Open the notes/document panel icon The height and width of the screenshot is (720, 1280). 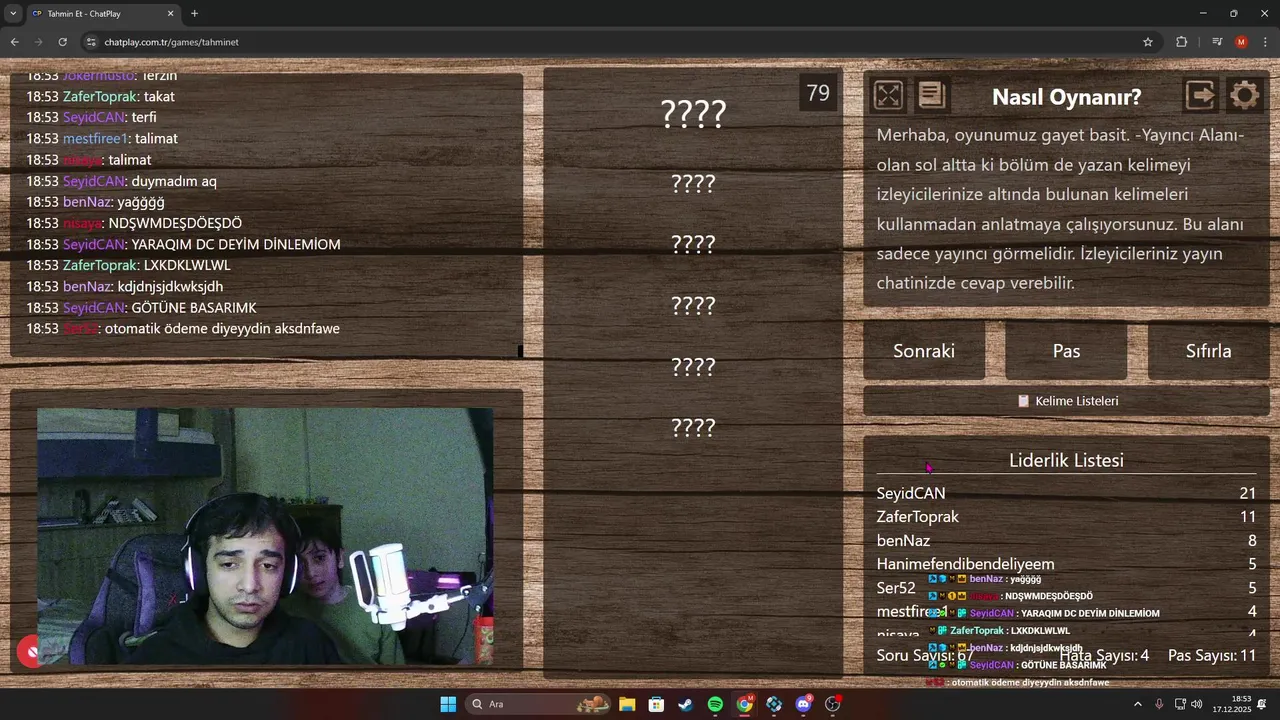pyautogui.click(x=931, y=96)
